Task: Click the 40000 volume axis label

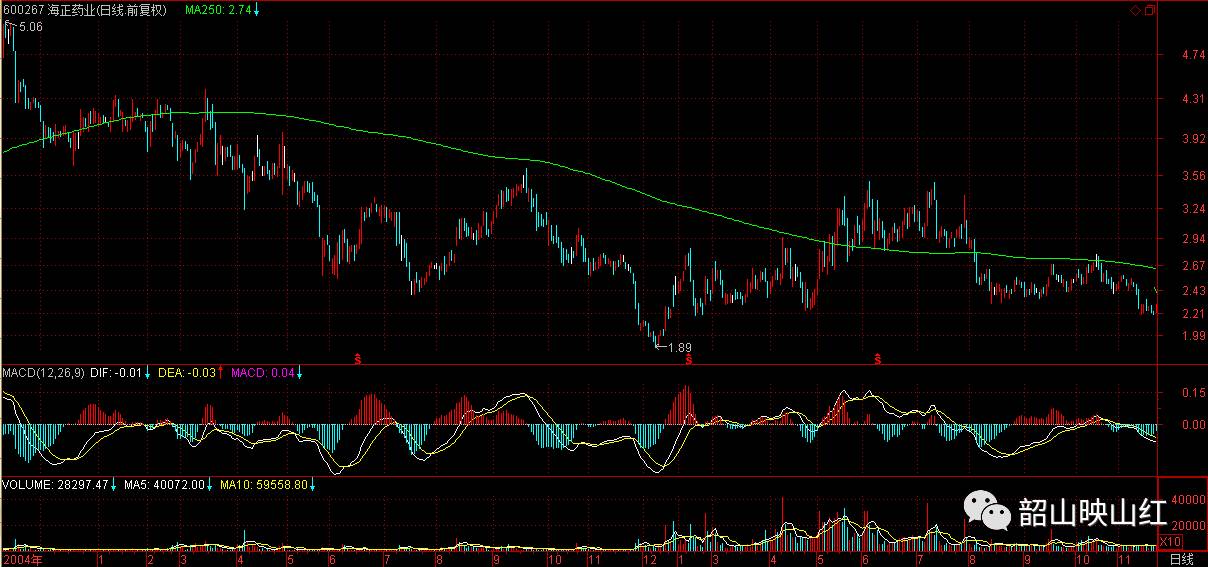Action: [x=1188, y=500]
